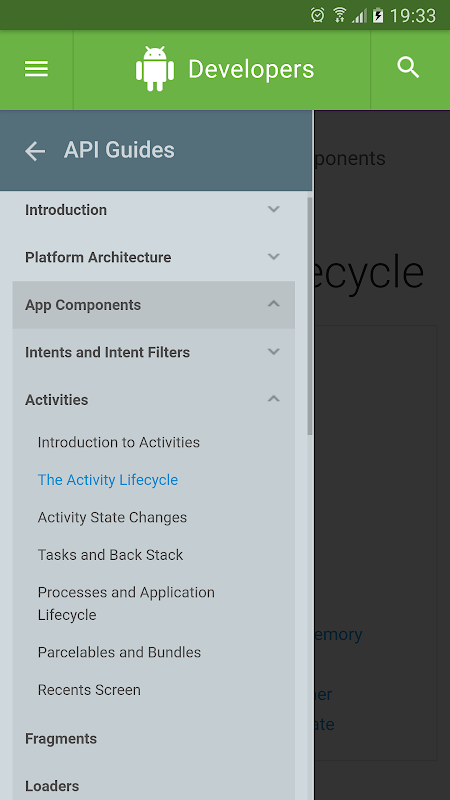Open Introduction to Activities page
450x800 pixels.
pyautogui.click(x=118, y=442)
